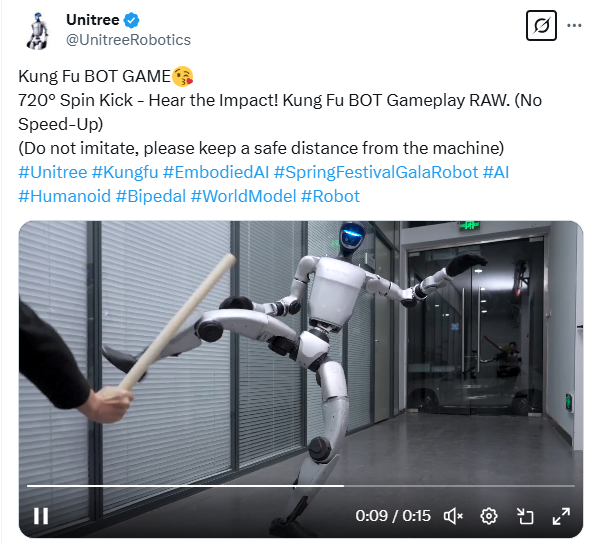
Task: Open the @UnitreeRobotics handle link
Action: (x=129, y=40)
